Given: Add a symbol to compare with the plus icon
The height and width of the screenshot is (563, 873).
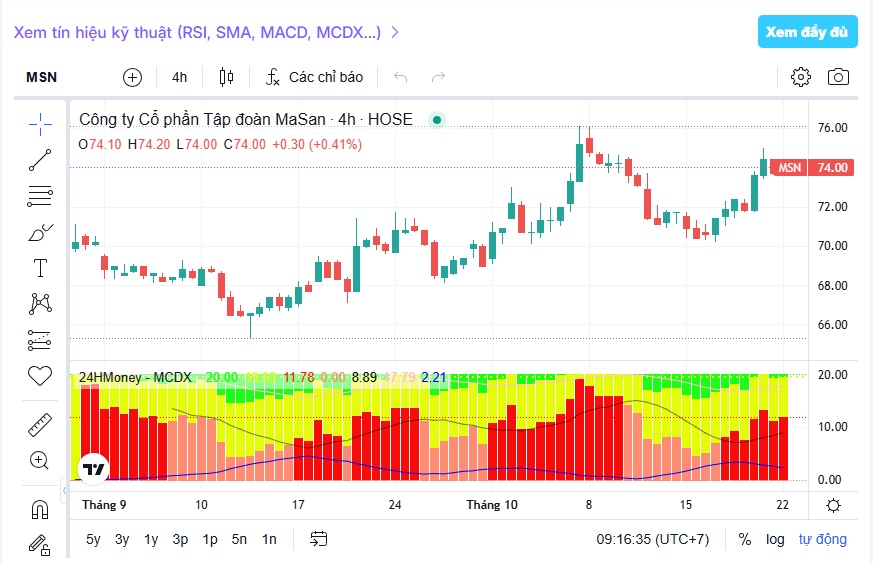Looking at the screenshot, I should tap(133, 77).
